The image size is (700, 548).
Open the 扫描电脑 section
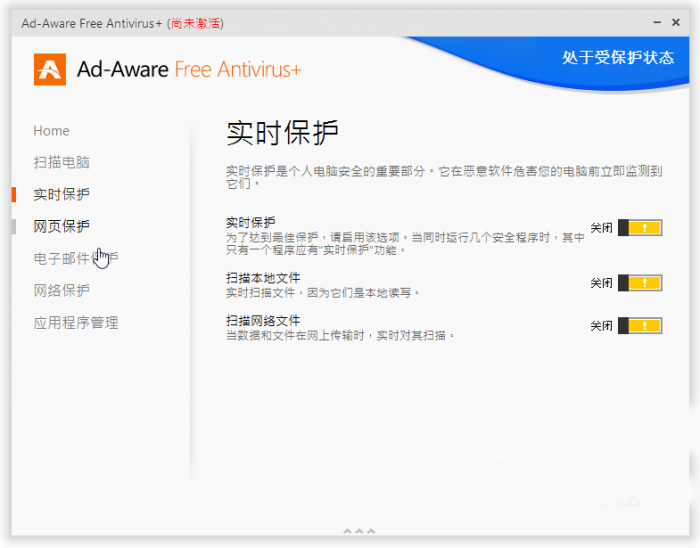point(61,162)
